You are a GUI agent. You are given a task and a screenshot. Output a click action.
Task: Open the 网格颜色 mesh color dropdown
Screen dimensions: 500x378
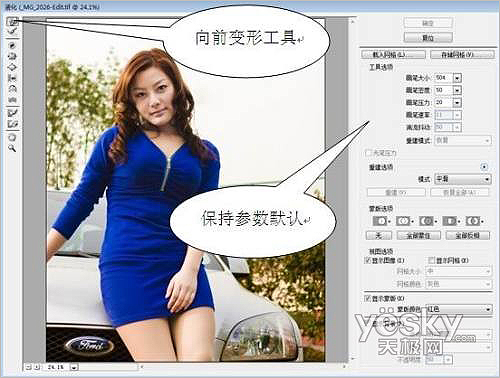click(459, 284)
